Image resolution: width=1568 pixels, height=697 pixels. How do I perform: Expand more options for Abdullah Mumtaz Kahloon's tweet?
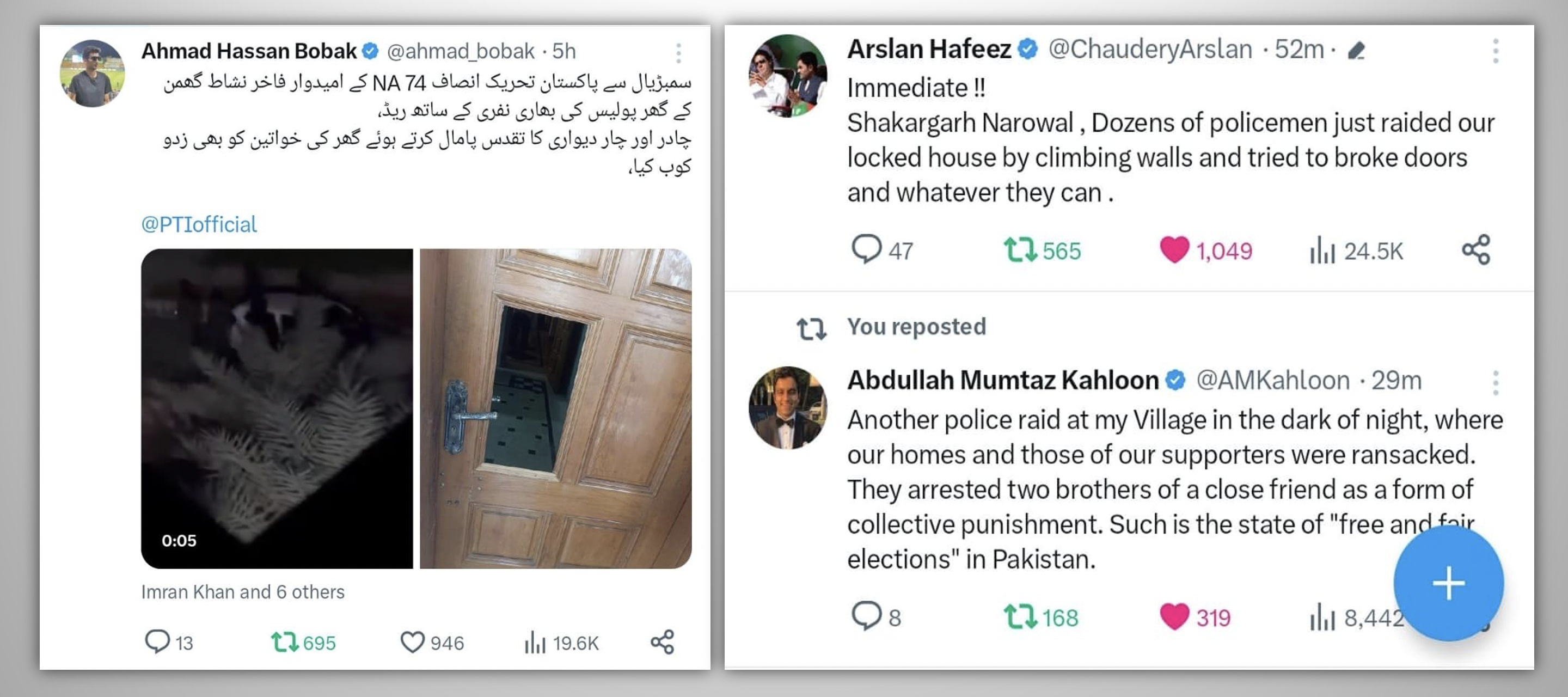(1495, 382)
